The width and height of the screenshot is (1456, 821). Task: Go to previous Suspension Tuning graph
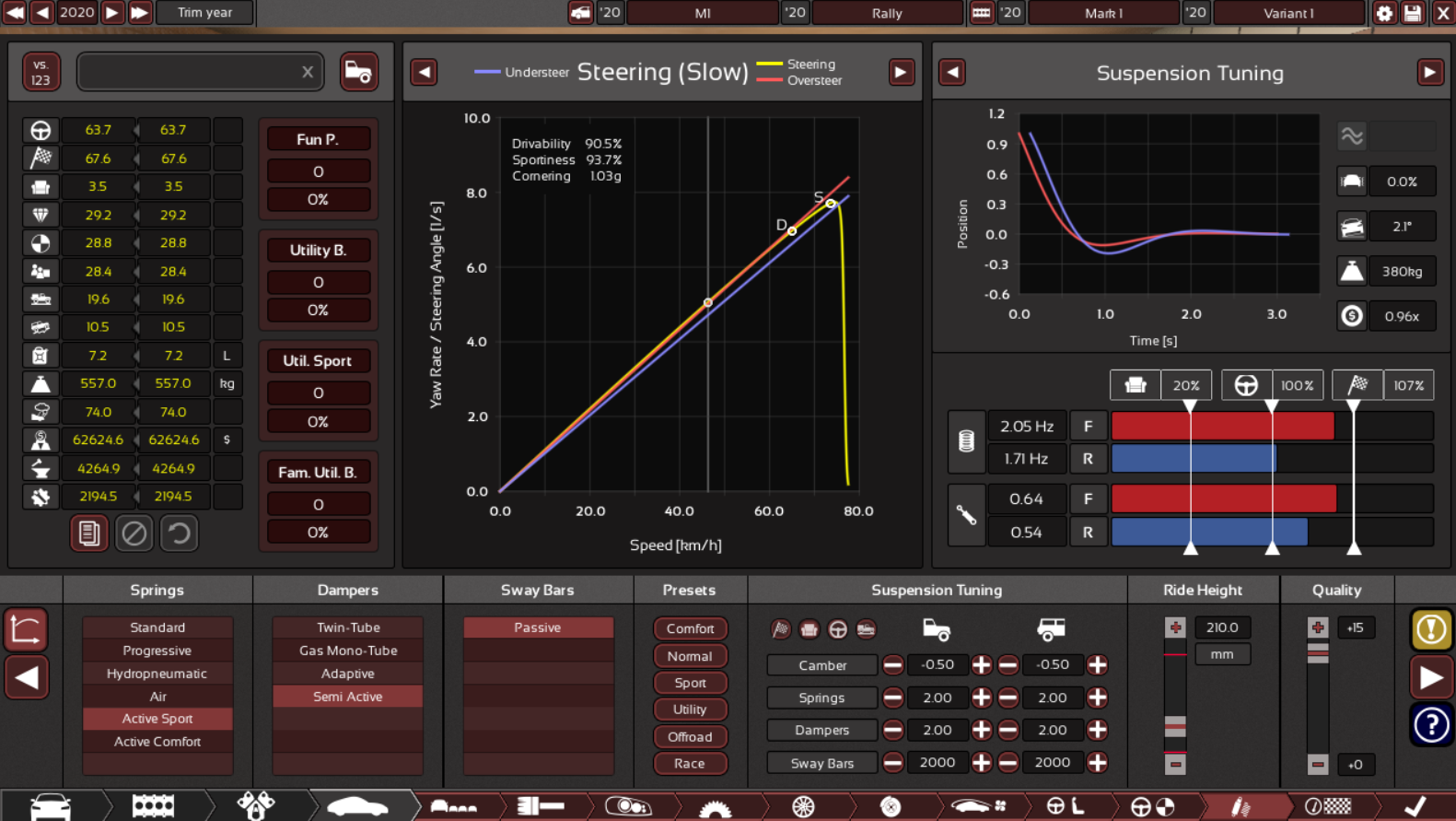tap(952, 72)
